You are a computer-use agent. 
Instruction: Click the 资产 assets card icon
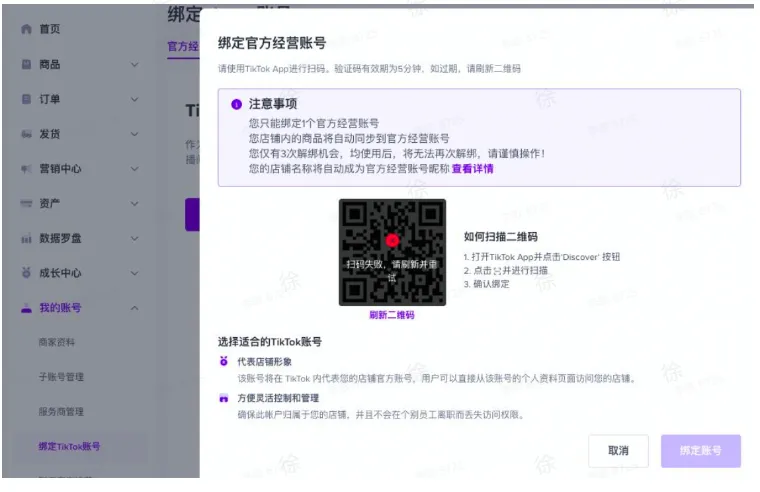27,204
